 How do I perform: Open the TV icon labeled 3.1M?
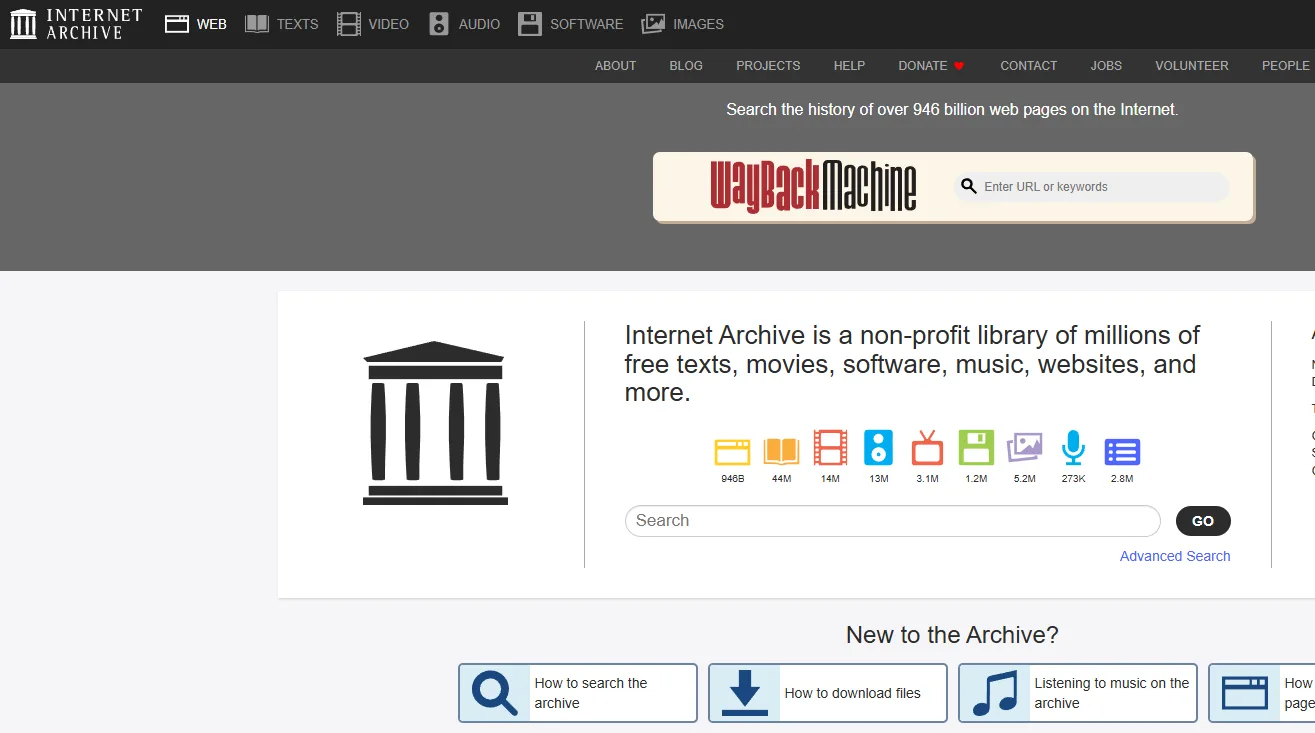(x=927, y=449)
